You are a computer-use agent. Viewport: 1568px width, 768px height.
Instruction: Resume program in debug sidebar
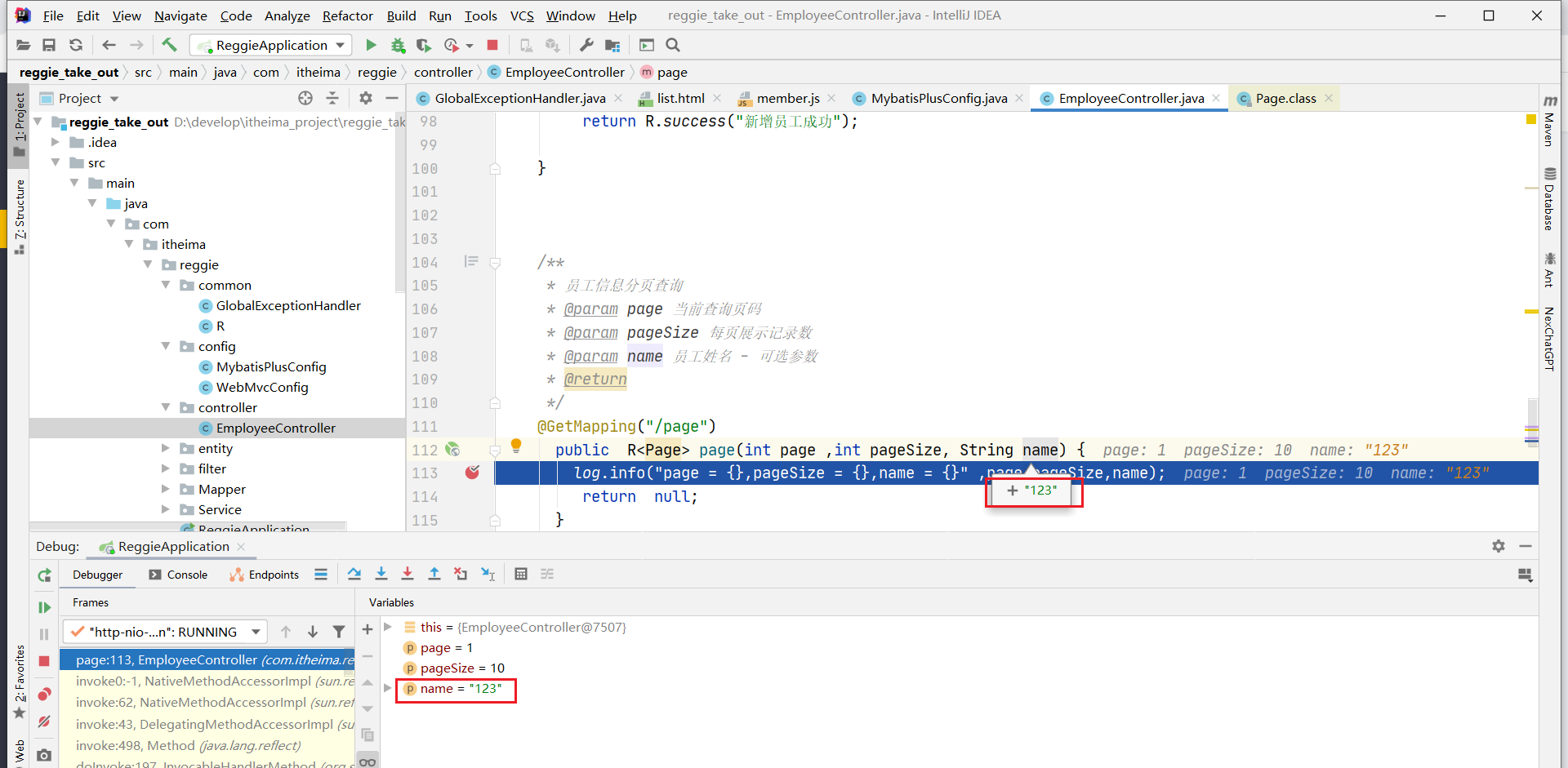(44, 607)
